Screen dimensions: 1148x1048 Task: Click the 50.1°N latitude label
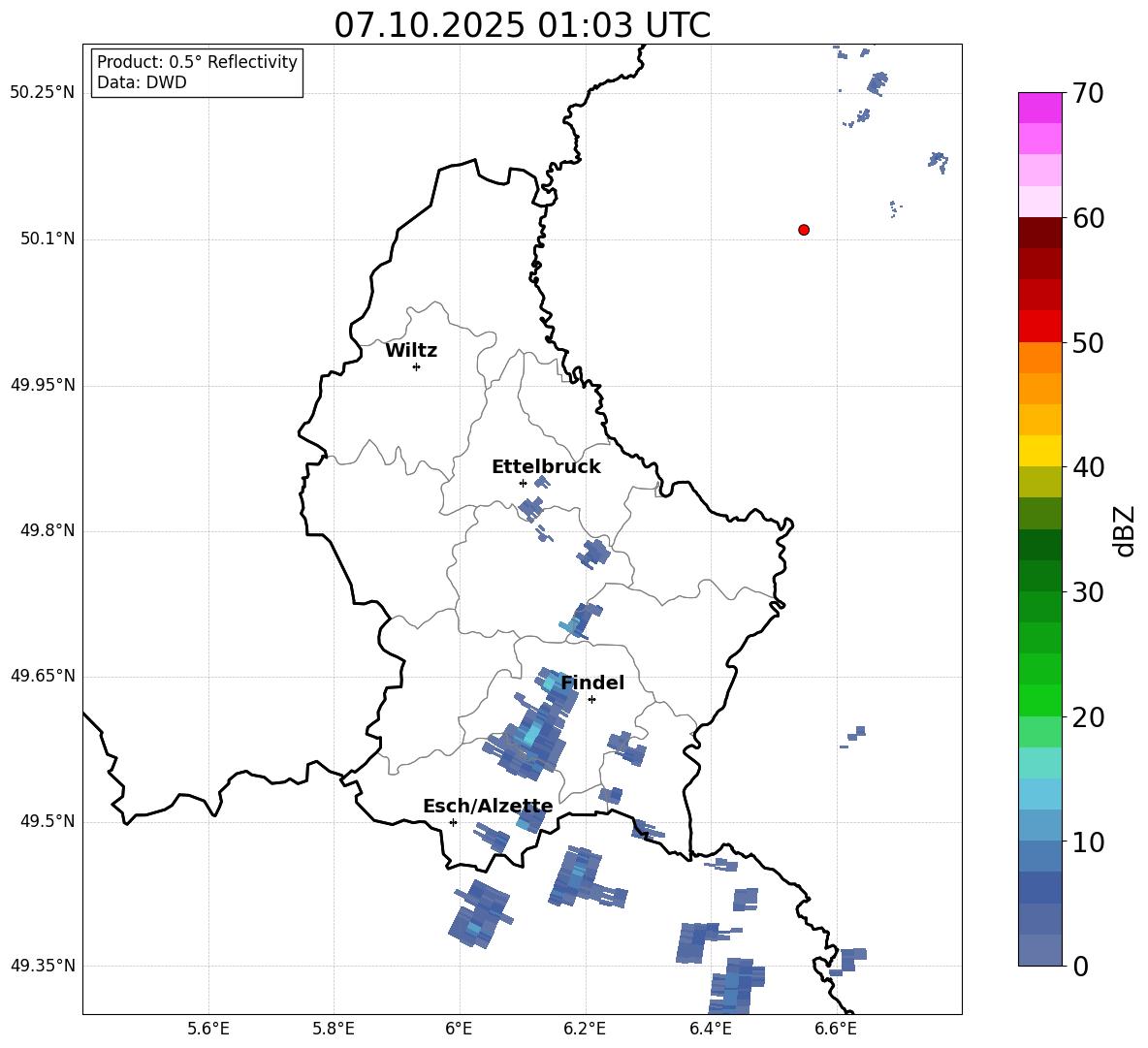point(48,239)
